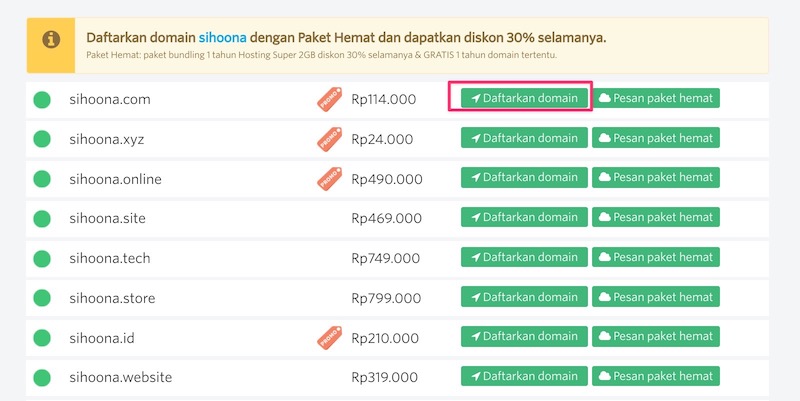Image resolution: width=800 pixels, height=401 pixels.
Task: Open the sihoona link in banner
Action: coord(222,37)
